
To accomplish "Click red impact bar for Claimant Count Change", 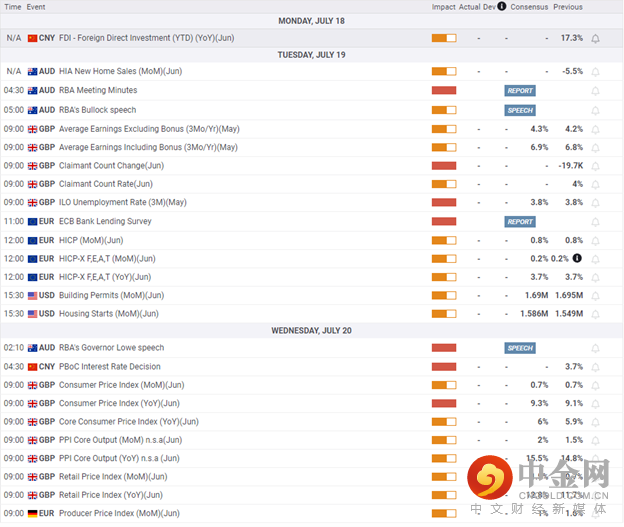I will 444,166.
